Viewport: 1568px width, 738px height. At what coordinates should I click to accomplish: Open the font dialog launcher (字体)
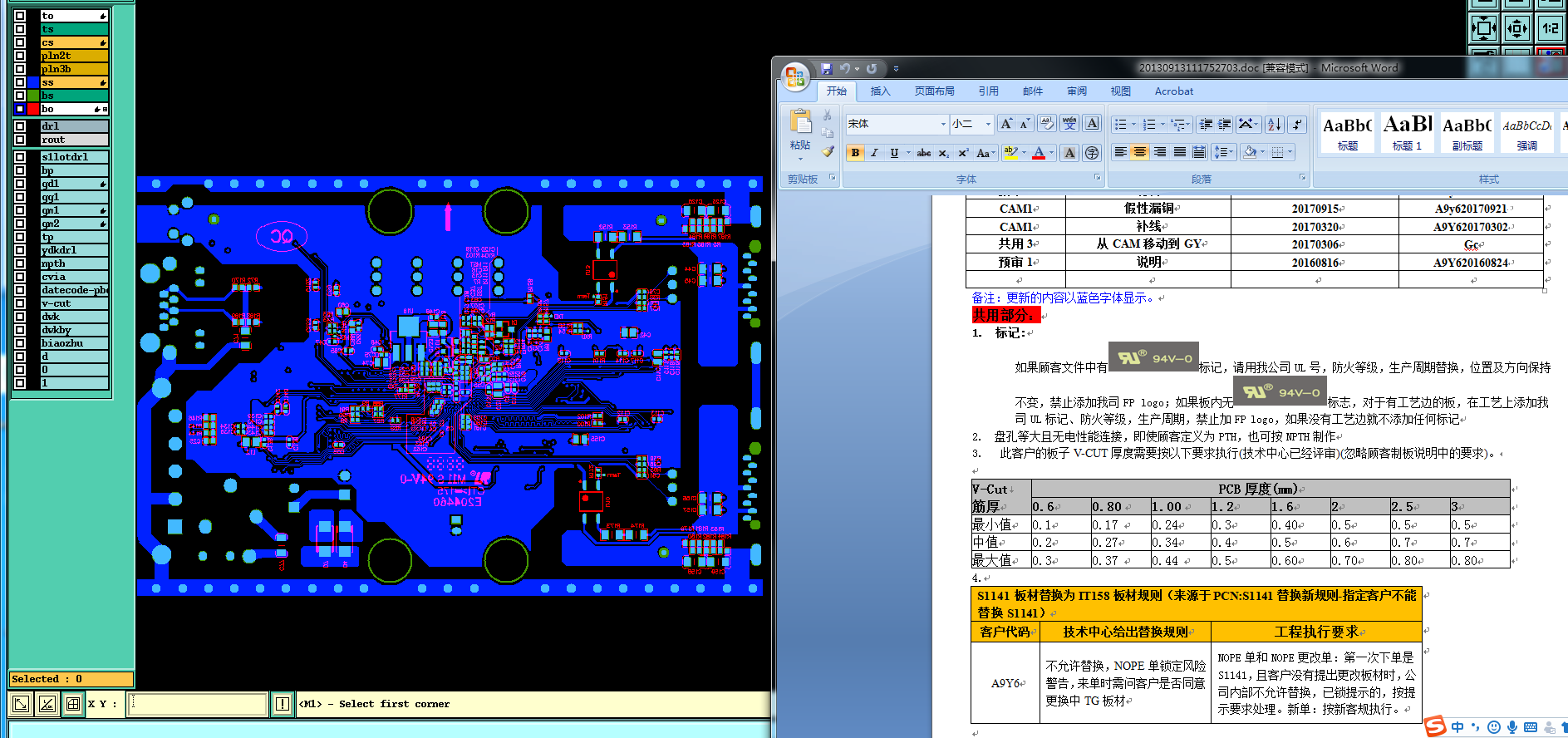tap(1097, 178)
